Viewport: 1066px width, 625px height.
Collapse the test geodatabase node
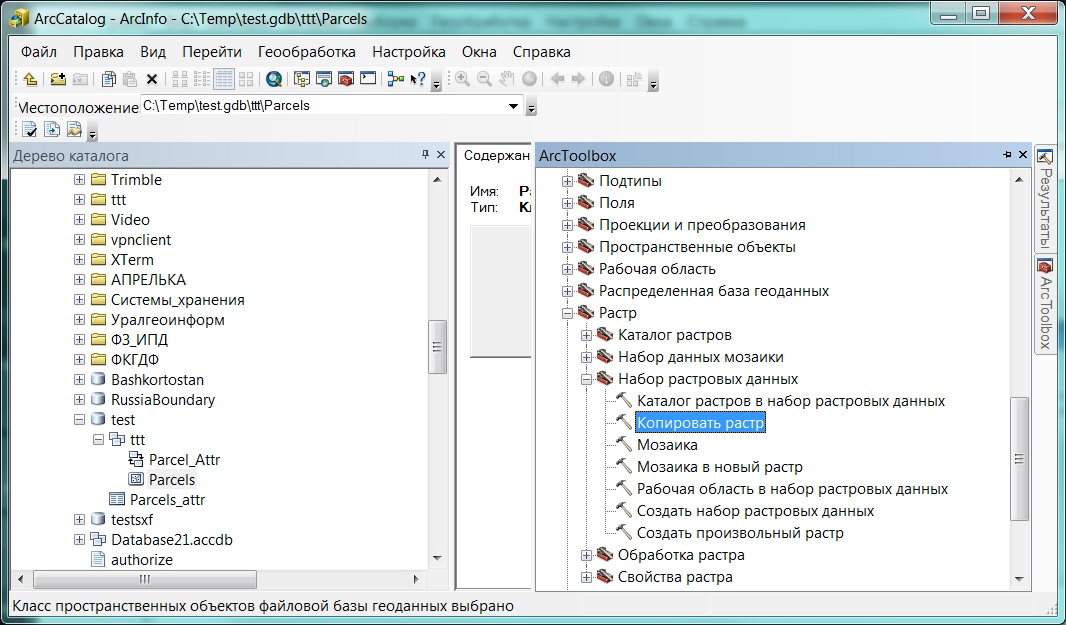[x=80, y=420]
